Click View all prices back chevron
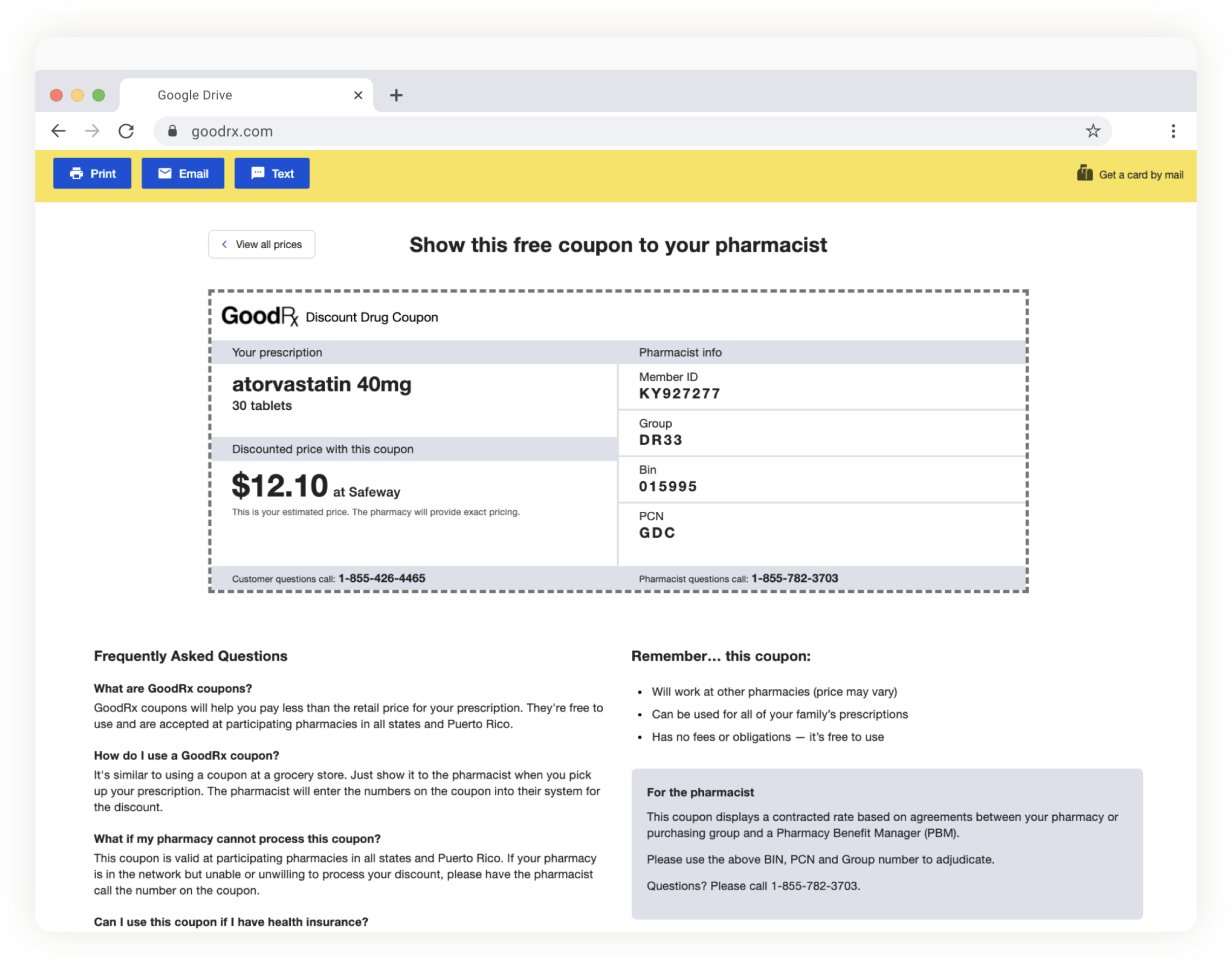 click(x=224, y=244)
